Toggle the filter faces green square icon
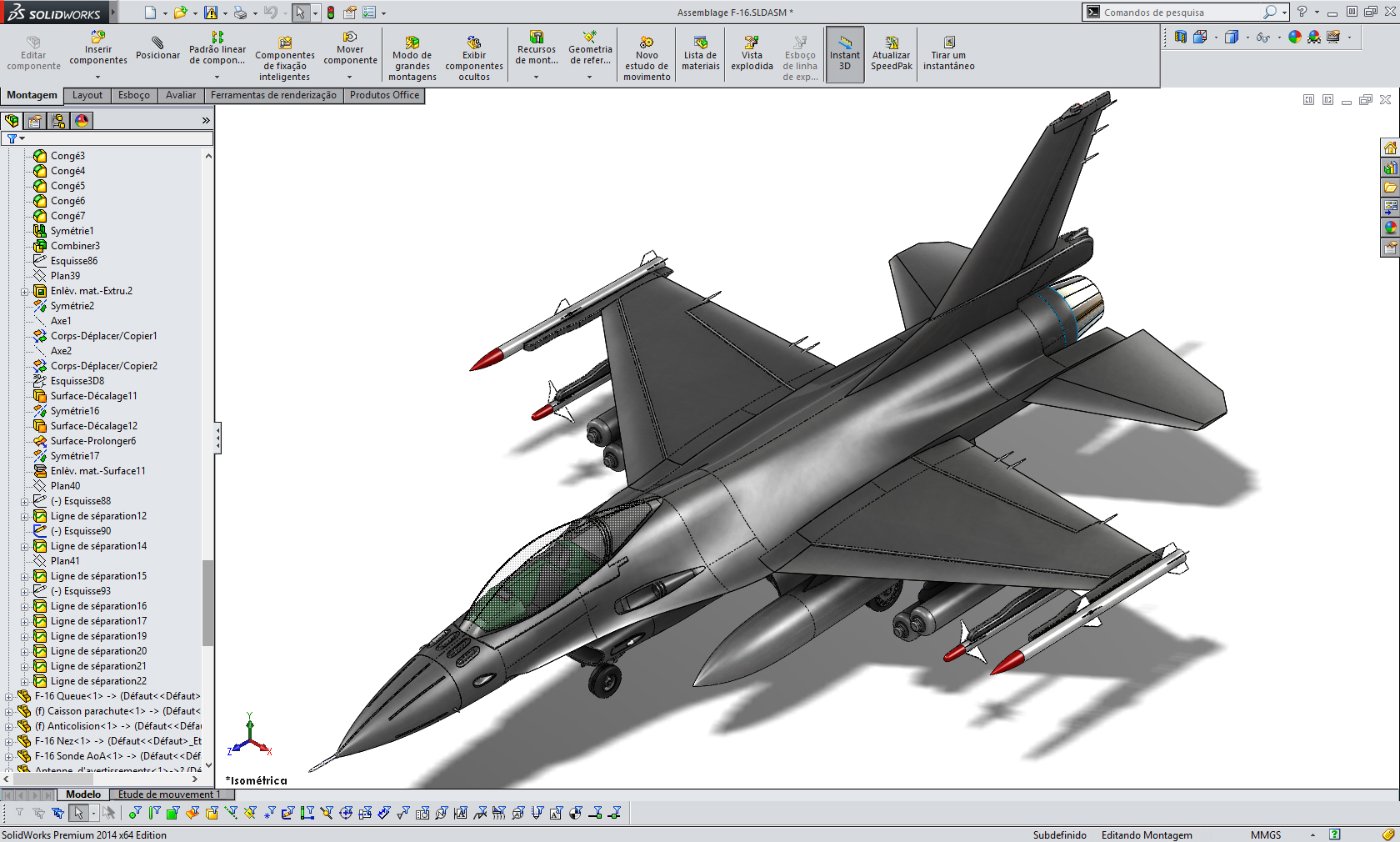Image resolution: width=1400 pixels, height=842 pixels. 172,813
